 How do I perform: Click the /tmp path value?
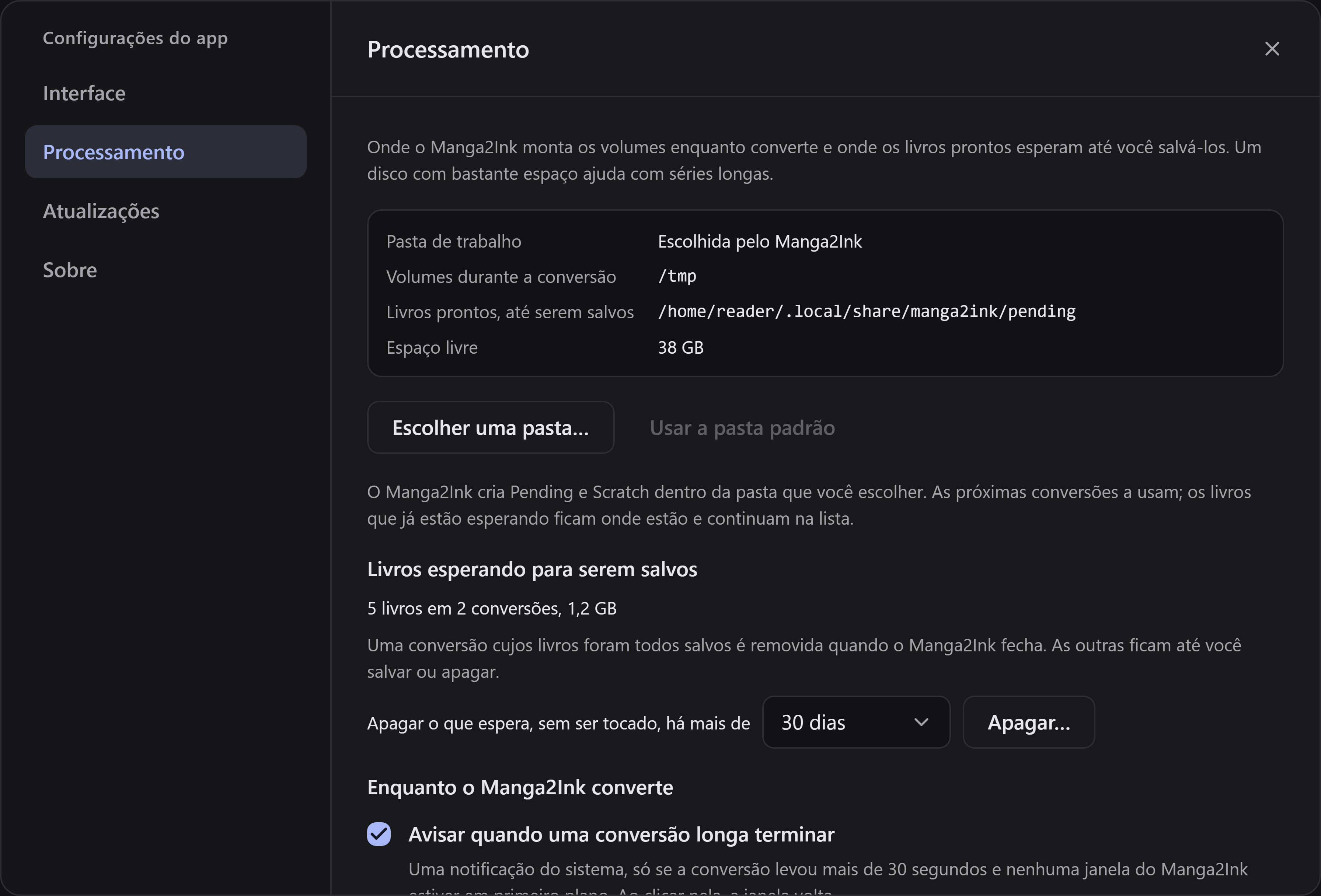[x=677, y=276]
